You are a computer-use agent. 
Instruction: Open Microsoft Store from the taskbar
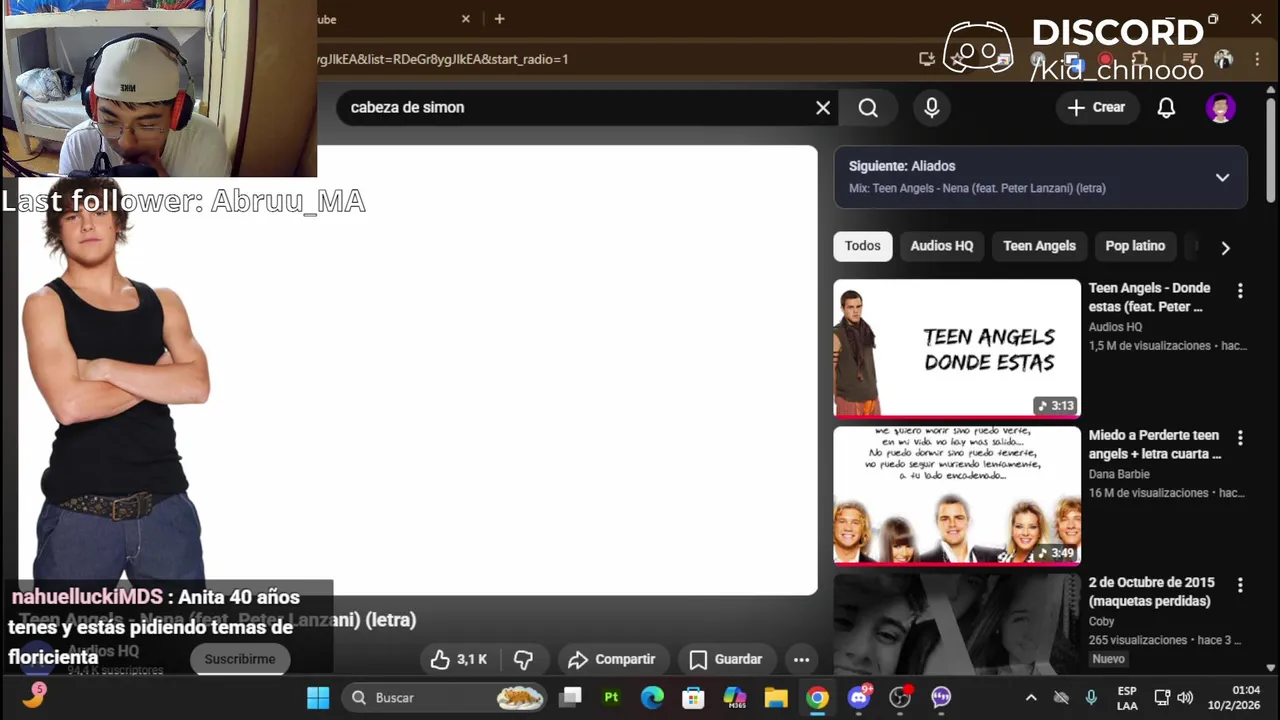click(x=693, y=697)
